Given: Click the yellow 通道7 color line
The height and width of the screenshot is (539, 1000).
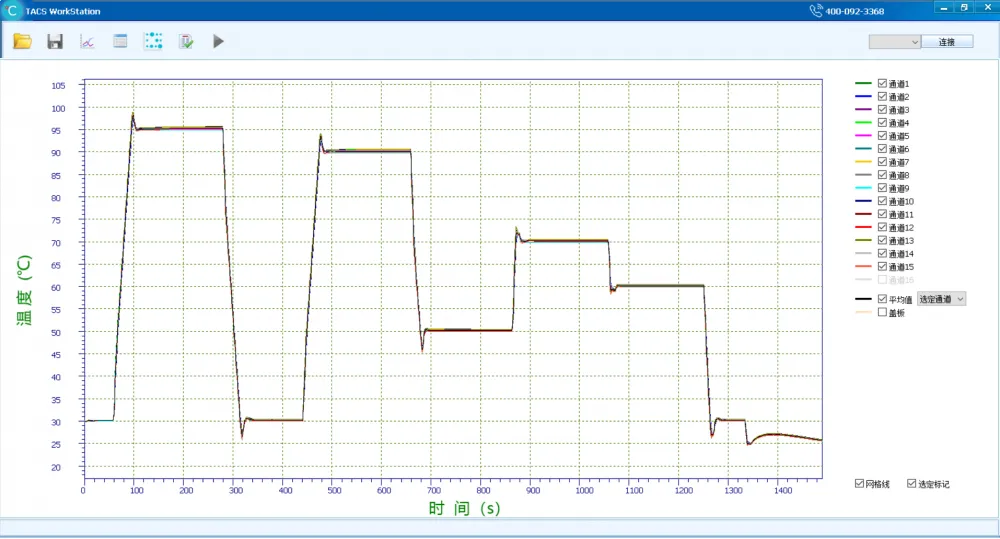Looking at the screenshot, I should 863,162.
